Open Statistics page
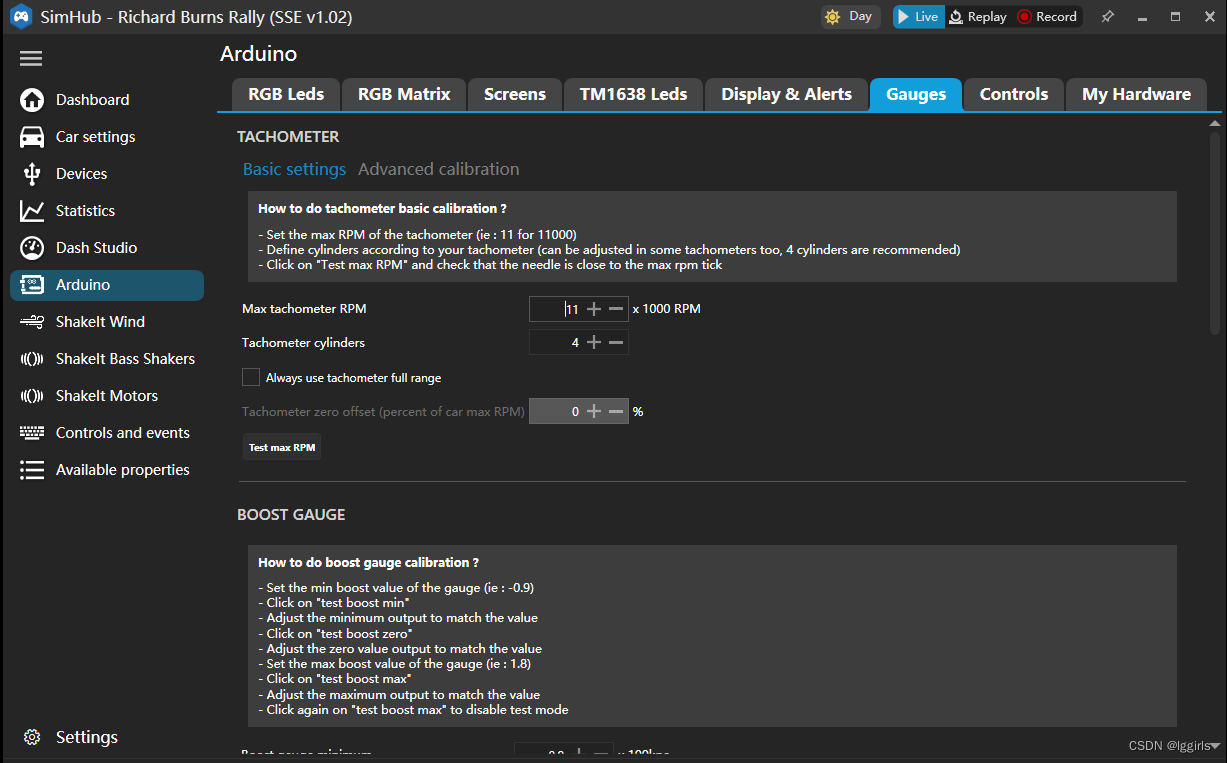The image size is (1227, 763). (107, 211)
